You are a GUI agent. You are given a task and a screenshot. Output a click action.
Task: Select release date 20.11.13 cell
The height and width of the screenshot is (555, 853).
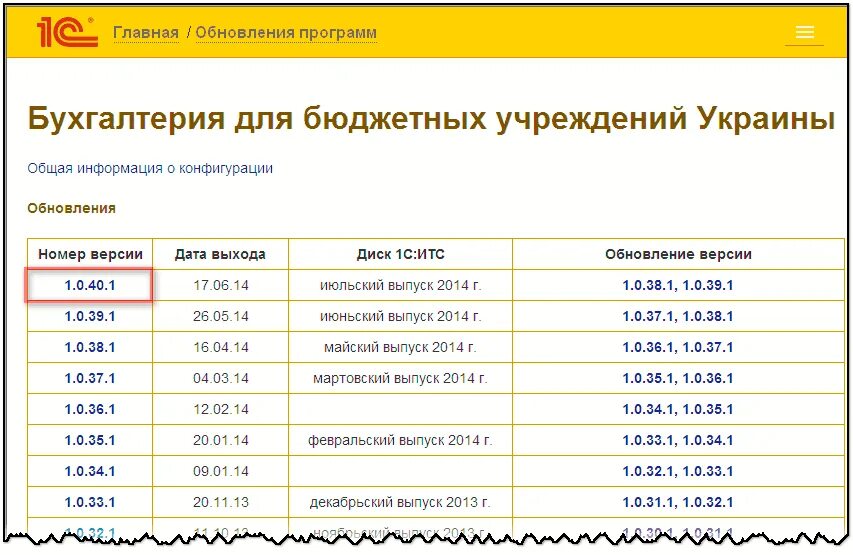[x=220, y=502]
